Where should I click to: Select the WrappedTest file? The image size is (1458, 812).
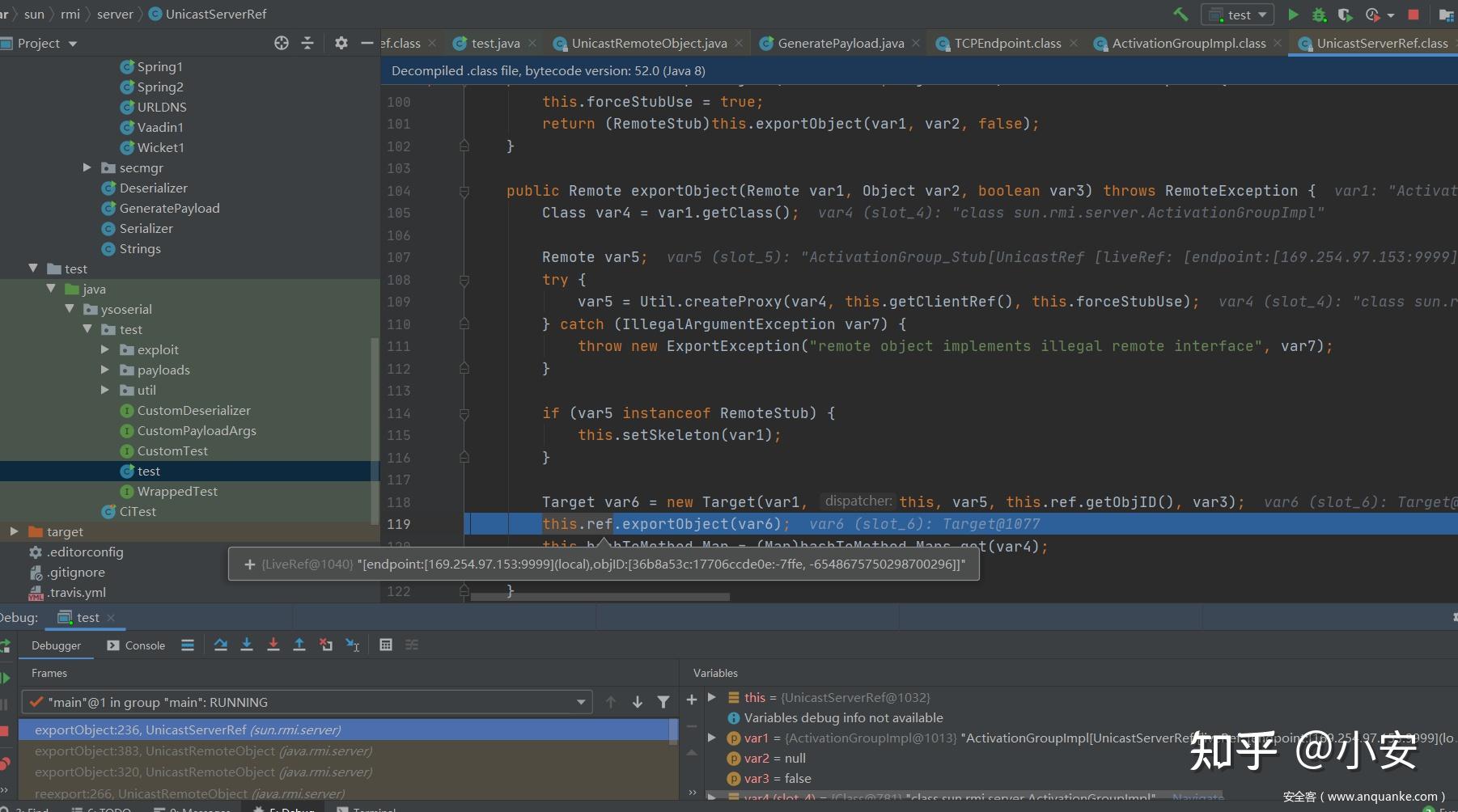click(x=176, y=491)
